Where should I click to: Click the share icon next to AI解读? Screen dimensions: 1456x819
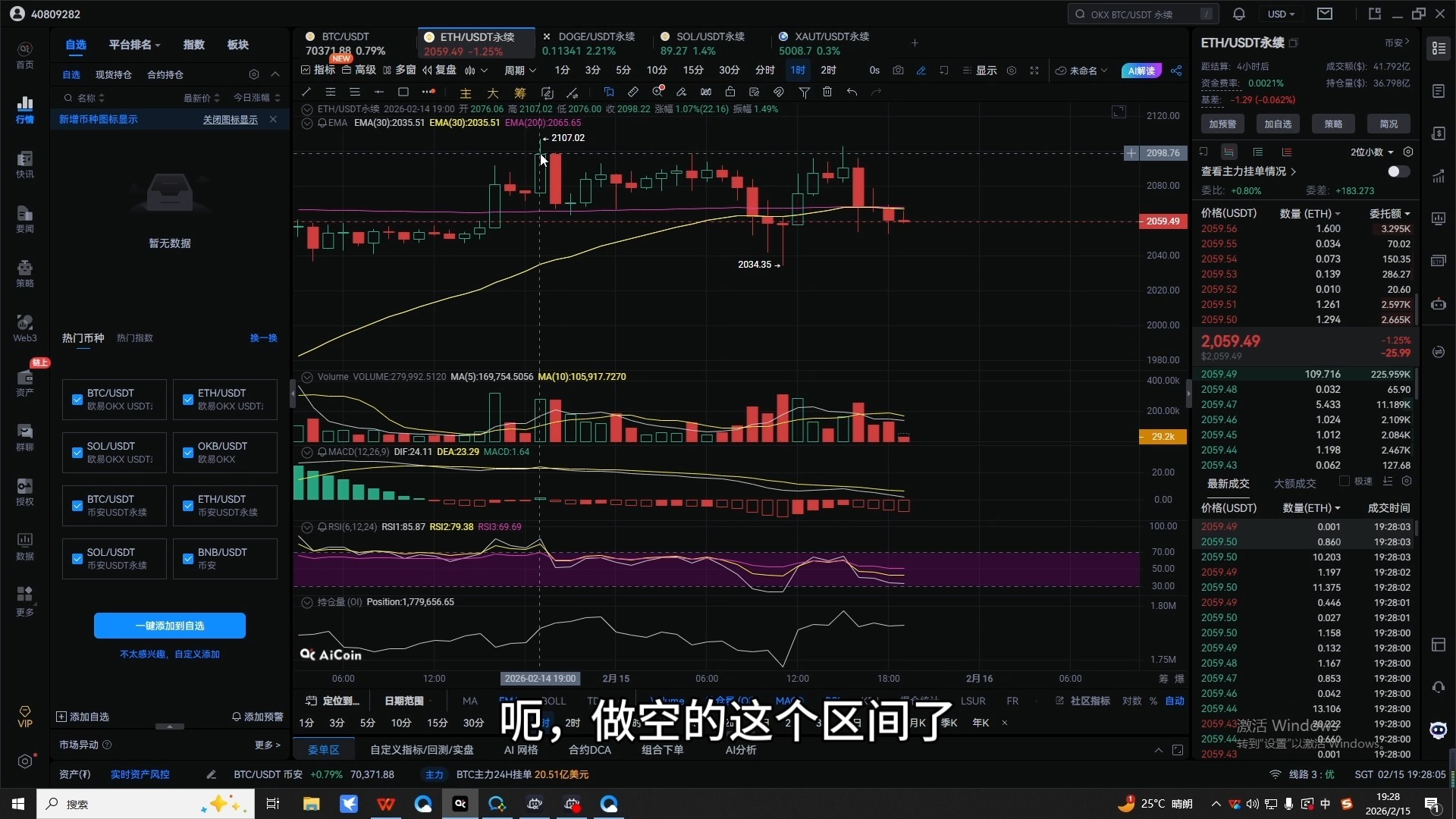[x=1176, y=71]
